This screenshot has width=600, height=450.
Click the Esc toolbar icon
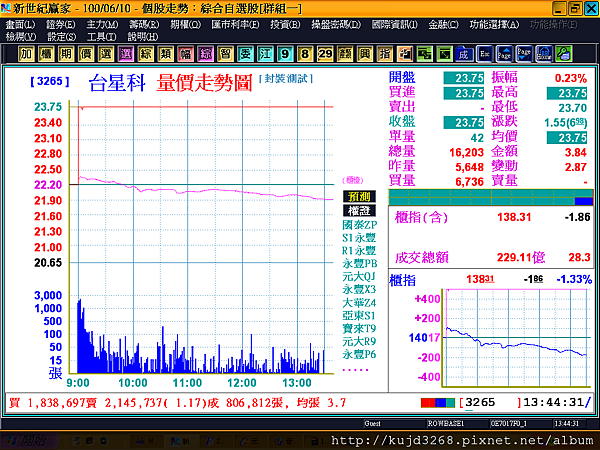484,54
